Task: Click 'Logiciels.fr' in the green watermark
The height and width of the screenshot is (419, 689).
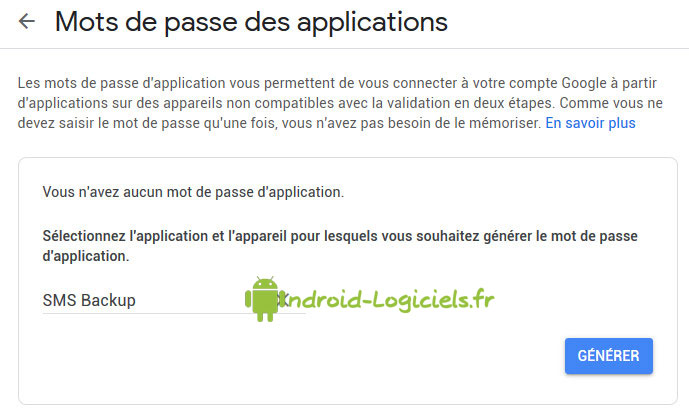Action: point(441,298)
